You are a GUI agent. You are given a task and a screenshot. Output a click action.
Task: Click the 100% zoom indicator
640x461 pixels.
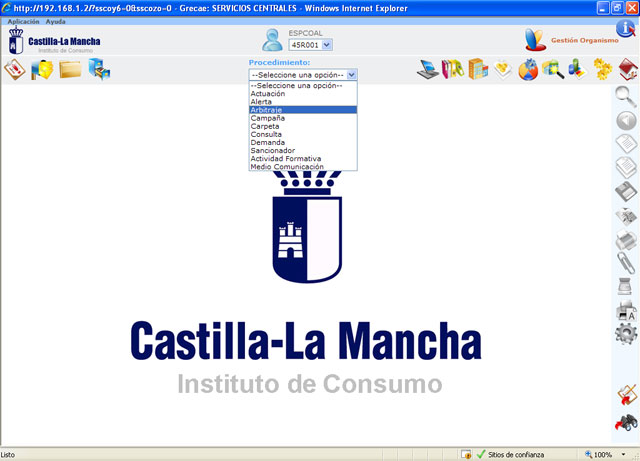pos(599,454)
